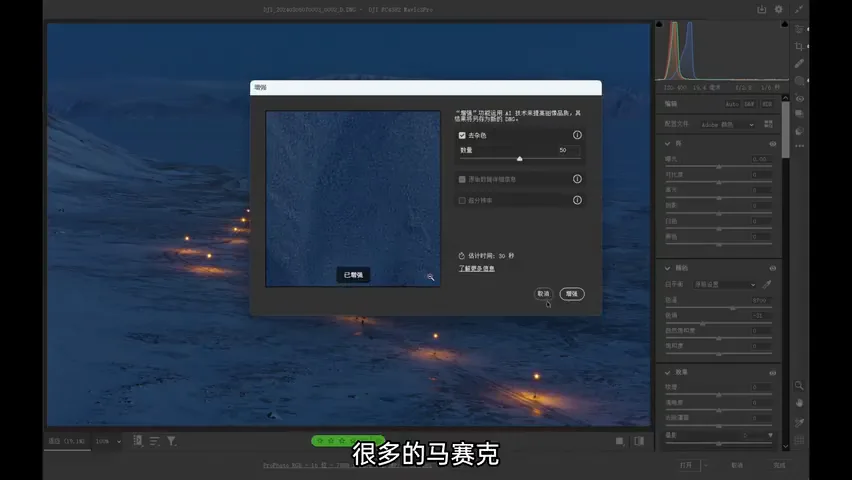Click the 适应 fit view button
This screenshot has height=480, width=852.
[67, 441]
